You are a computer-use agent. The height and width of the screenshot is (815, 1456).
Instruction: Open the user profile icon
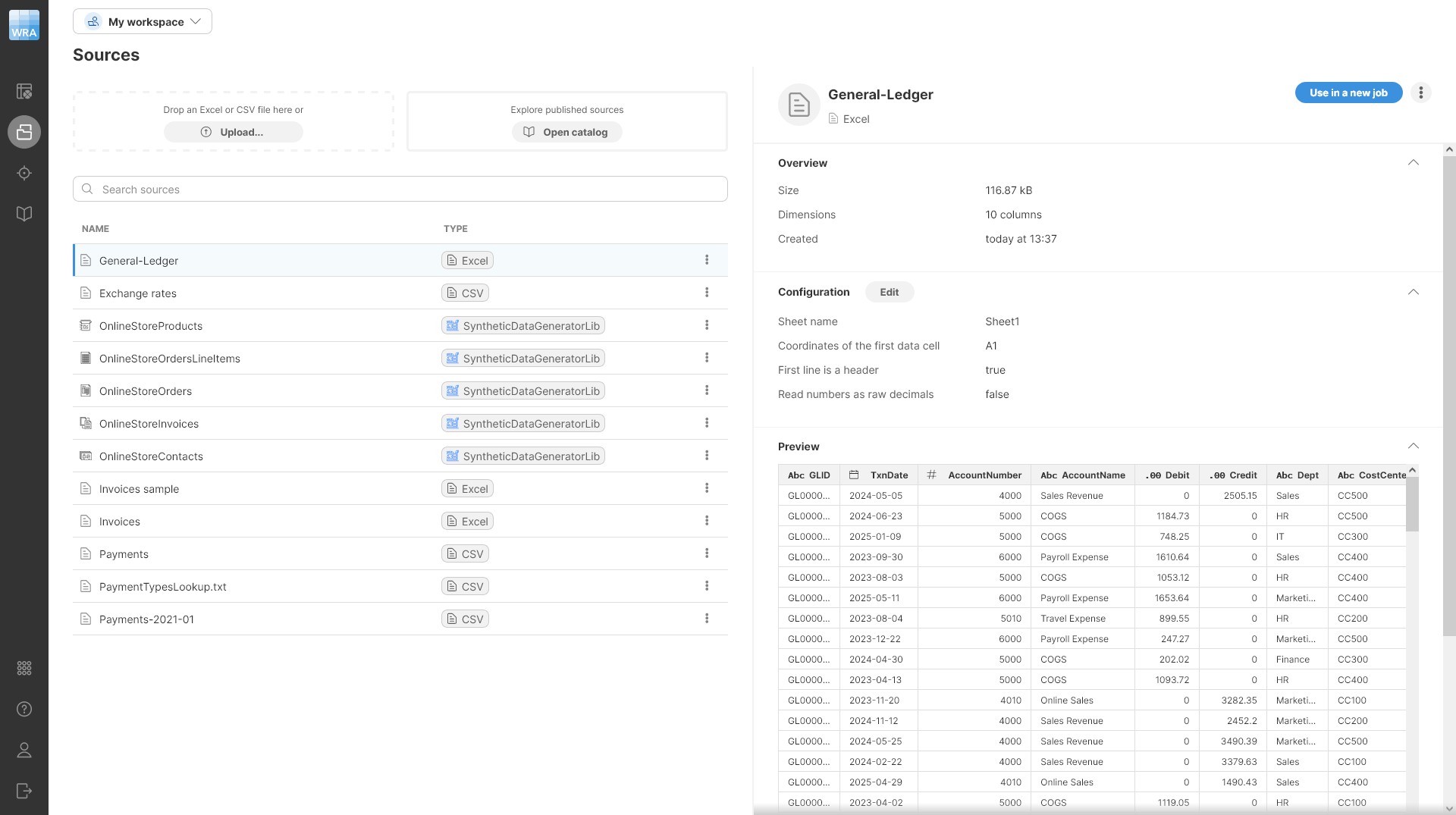24,751
